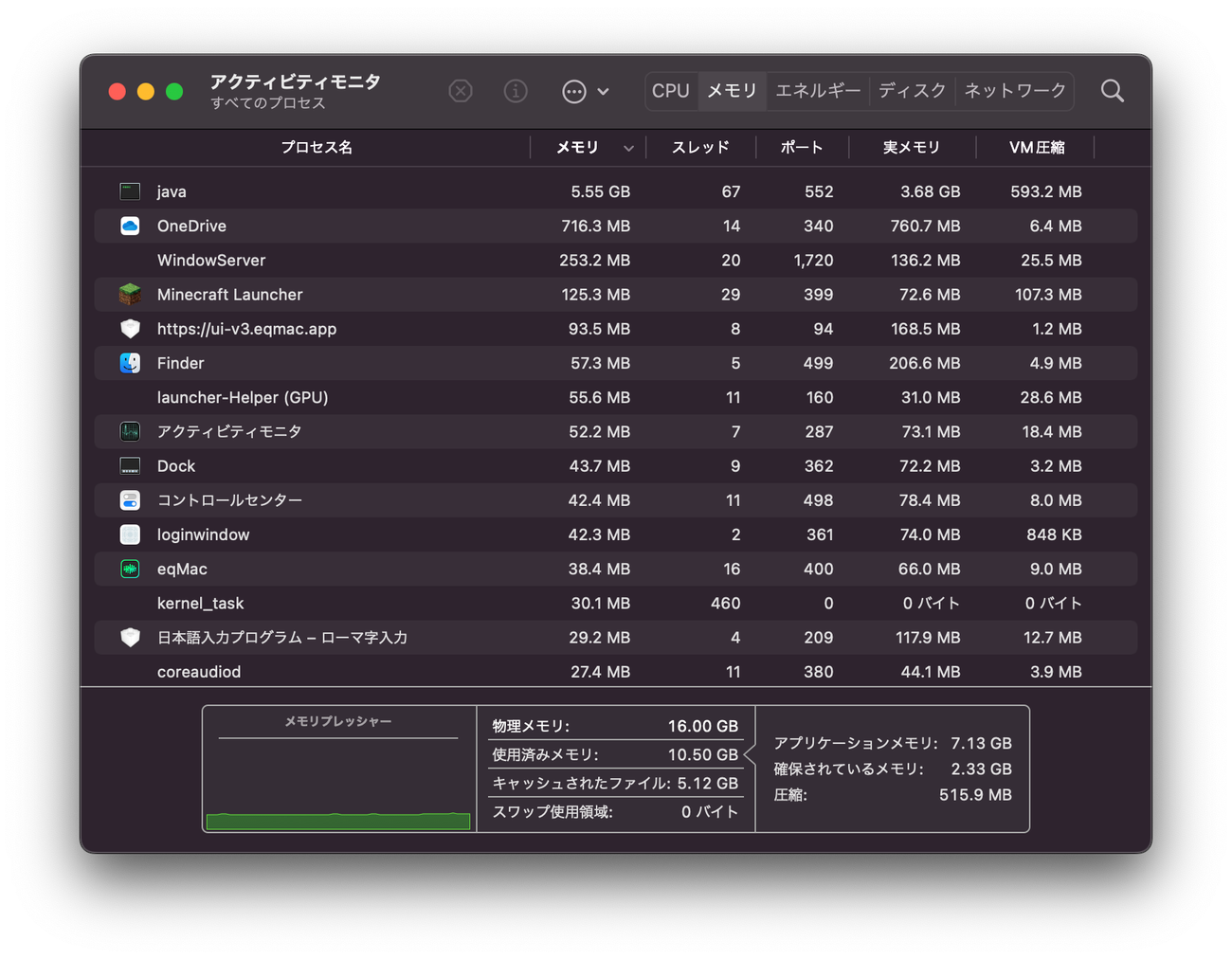Expand the chevron beside the ellipsis button
The width and height of the screenshot is (1232, 959).
[x=603, y=92]
